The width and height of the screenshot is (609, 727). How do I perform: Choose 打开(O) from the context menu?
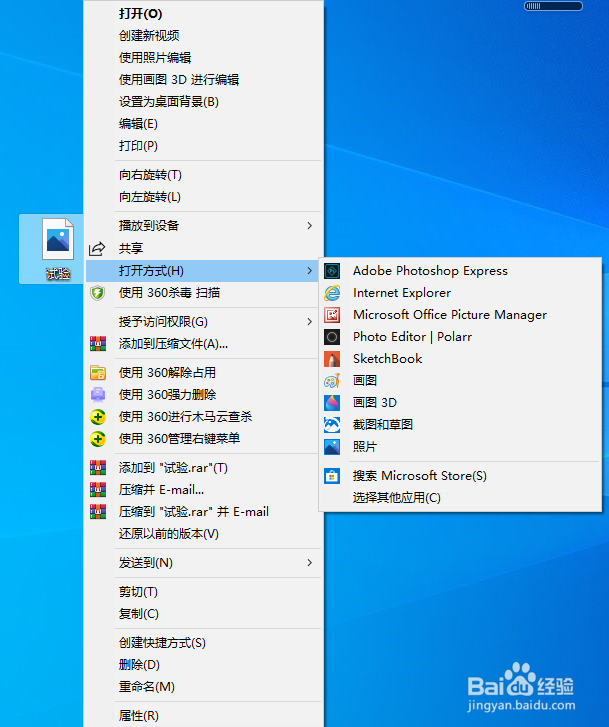pos(141,14)
